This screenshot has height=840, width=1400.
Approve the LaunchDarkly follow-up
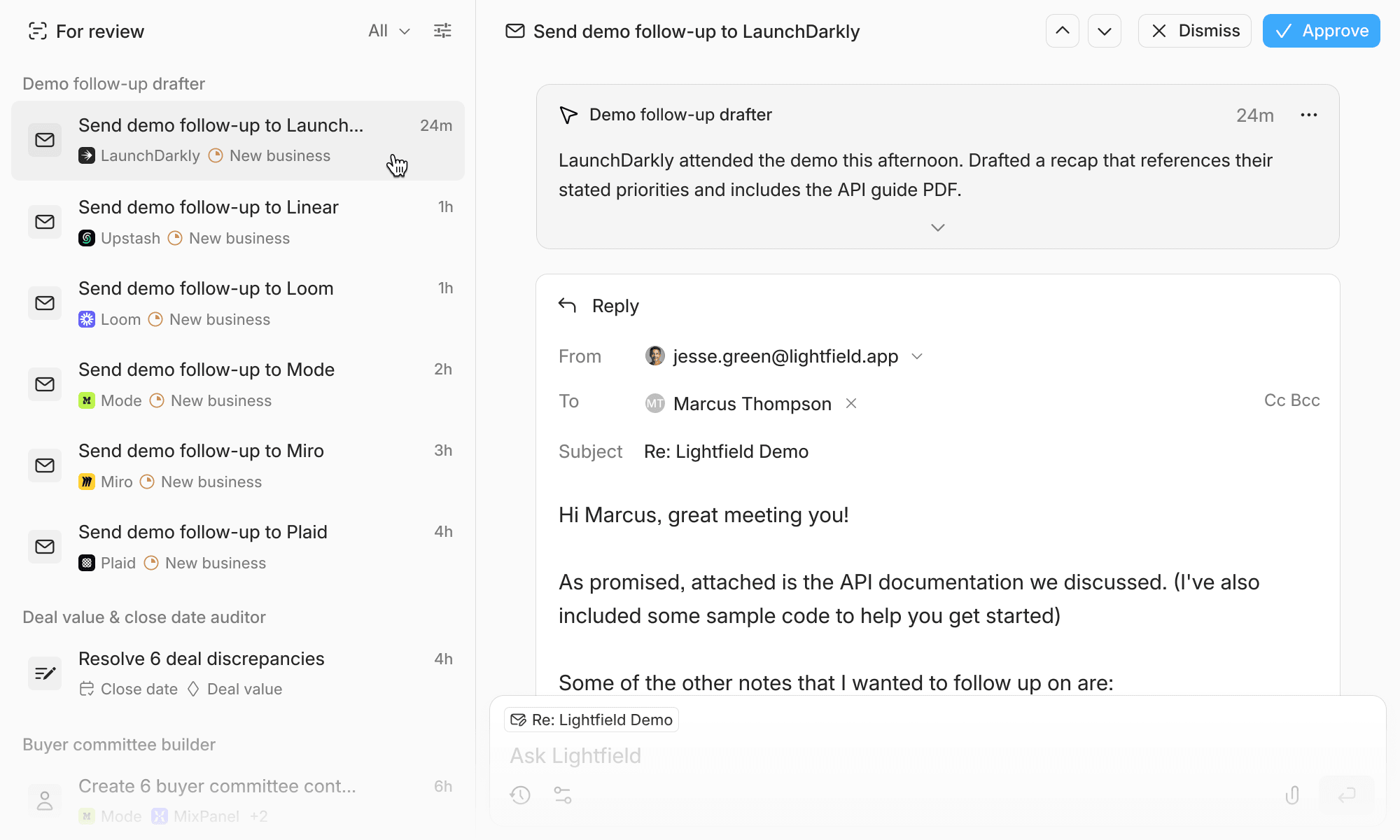pos(1322,31)
